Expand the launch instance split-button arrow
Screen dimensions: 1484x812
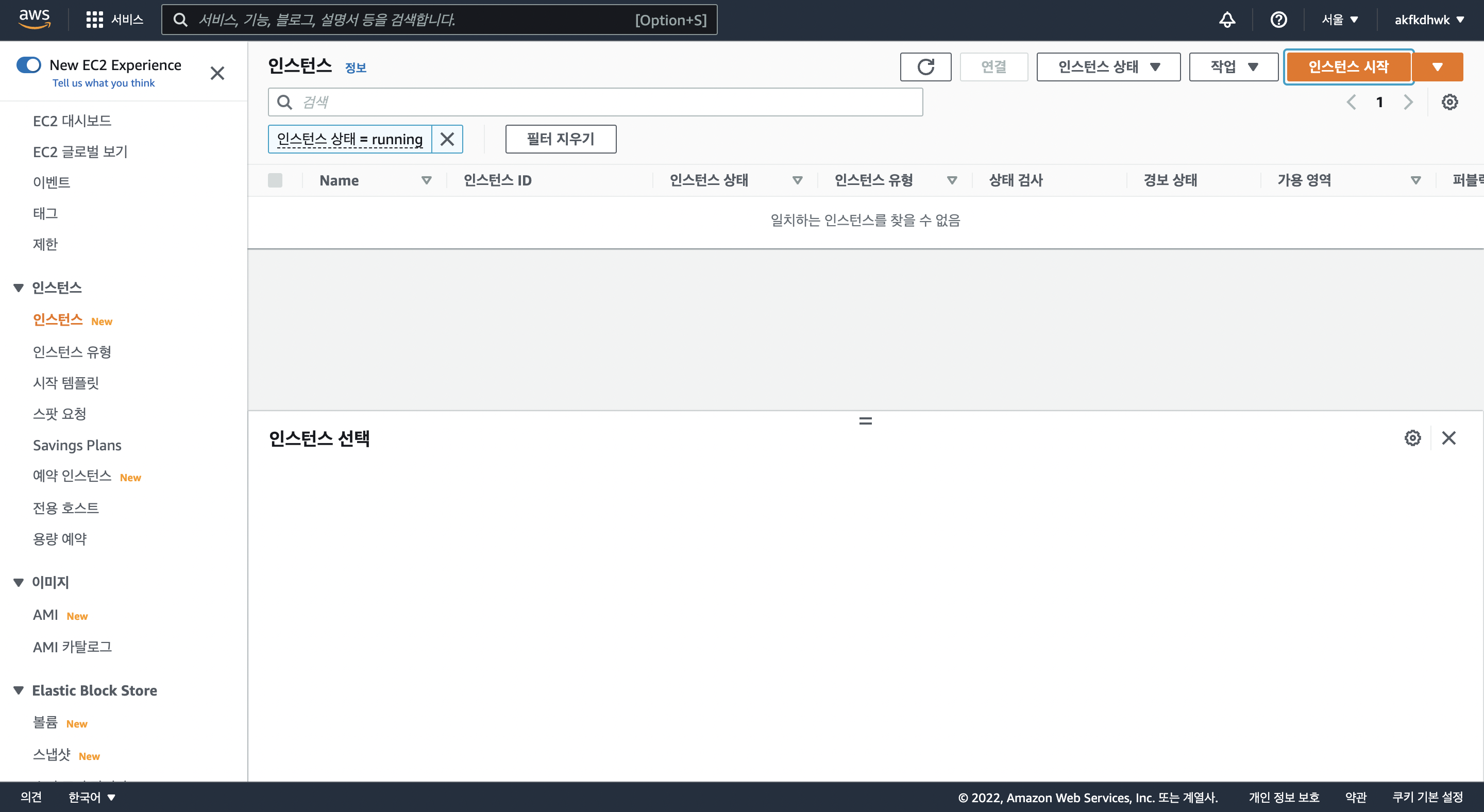1437,67
